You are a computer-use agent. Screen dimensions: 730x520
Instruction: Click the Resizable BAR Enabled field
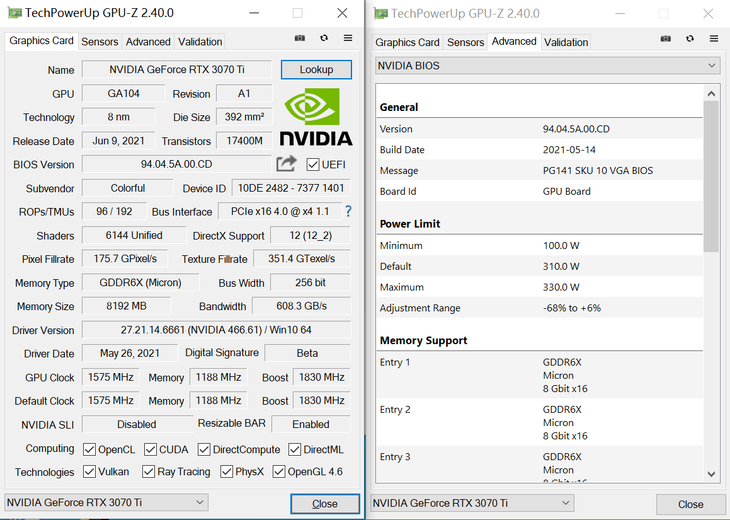click(x=311, y=424)
